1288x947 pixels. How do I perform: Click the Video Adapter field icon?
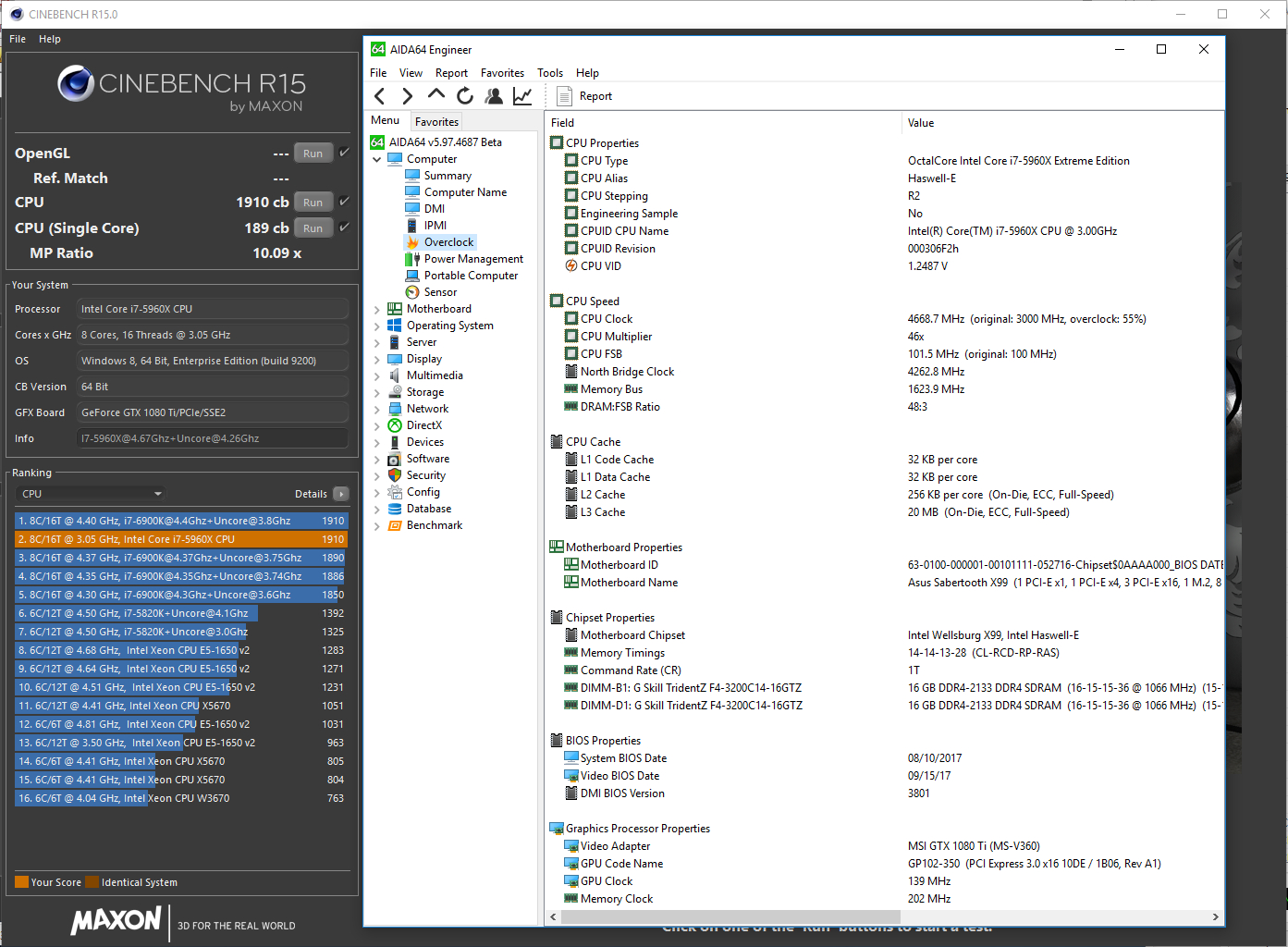(x=571, y=846)
